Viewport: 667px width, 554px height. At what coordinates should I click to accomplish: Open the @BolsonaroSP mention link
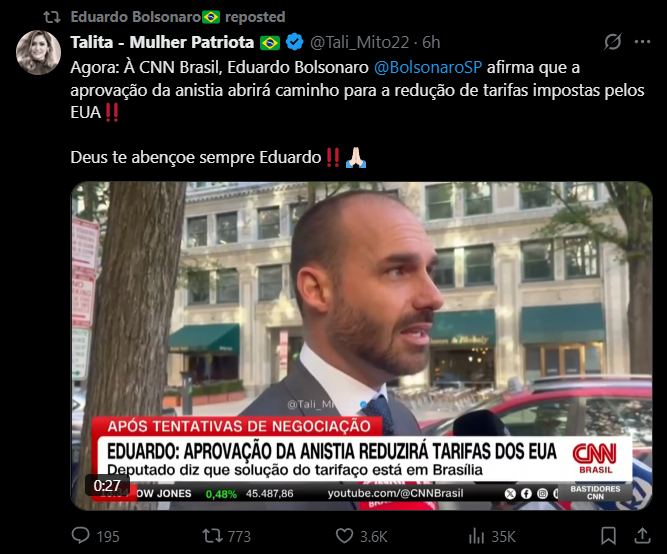coord(428,67)
